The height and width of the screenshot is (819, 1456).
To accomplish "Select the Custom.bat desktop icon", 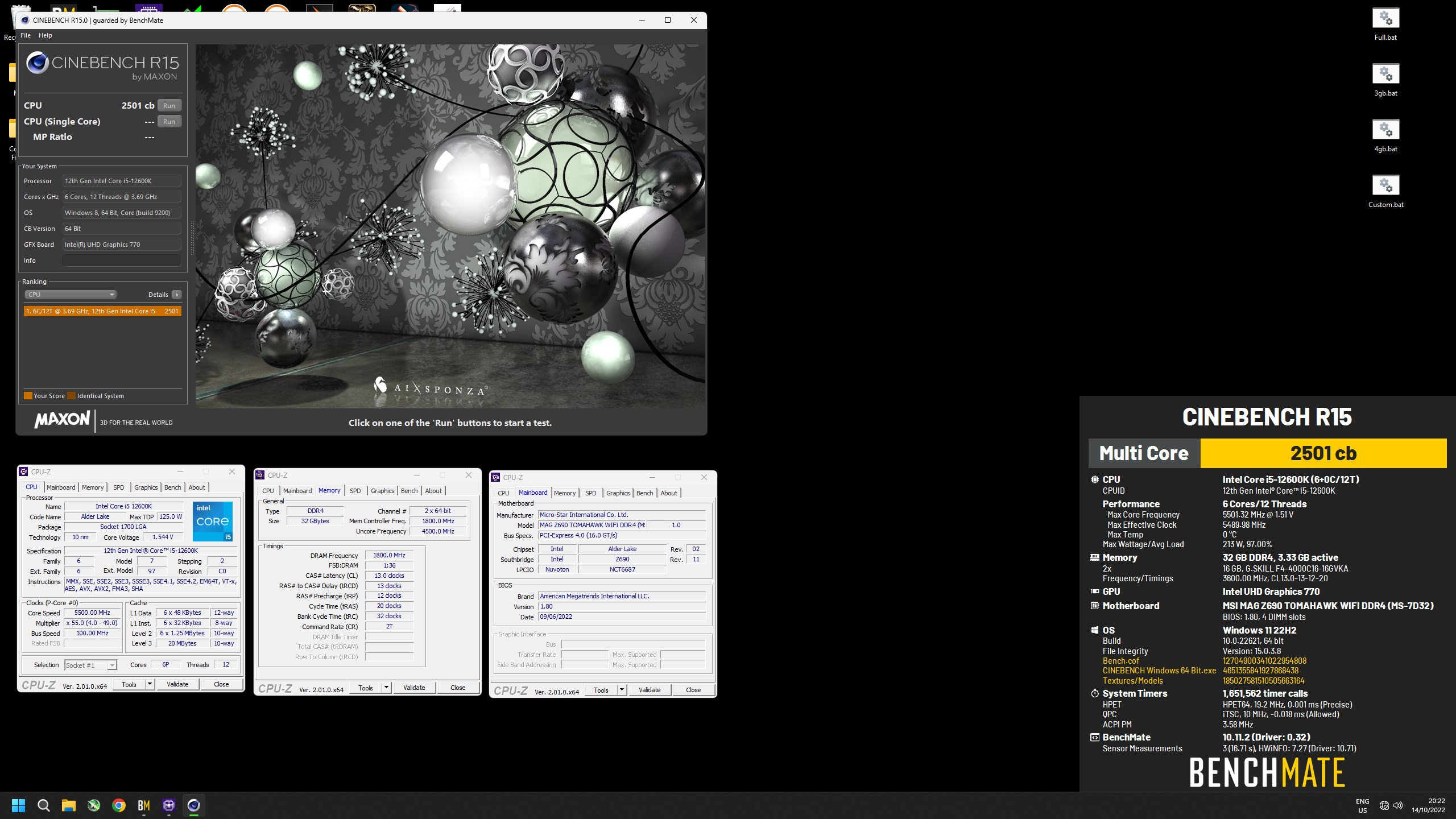I will pyautogui.click(x=1385, y=192).
